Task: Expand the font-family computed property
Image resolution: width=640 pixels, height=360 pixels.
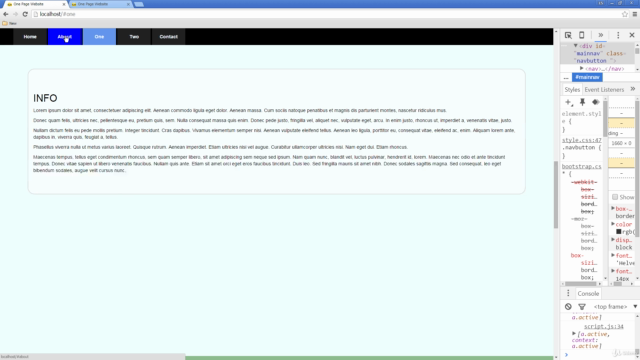Action: [613, 255]
